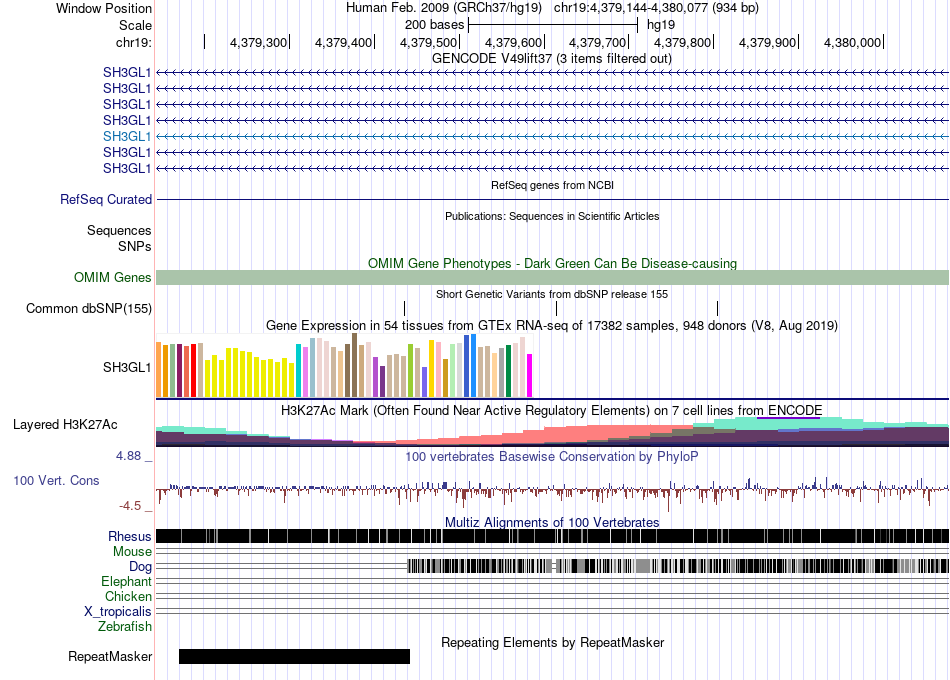Click the GENCODE V49lift37 track title
Screen dimensions: 950x680
tap(552, 59)
